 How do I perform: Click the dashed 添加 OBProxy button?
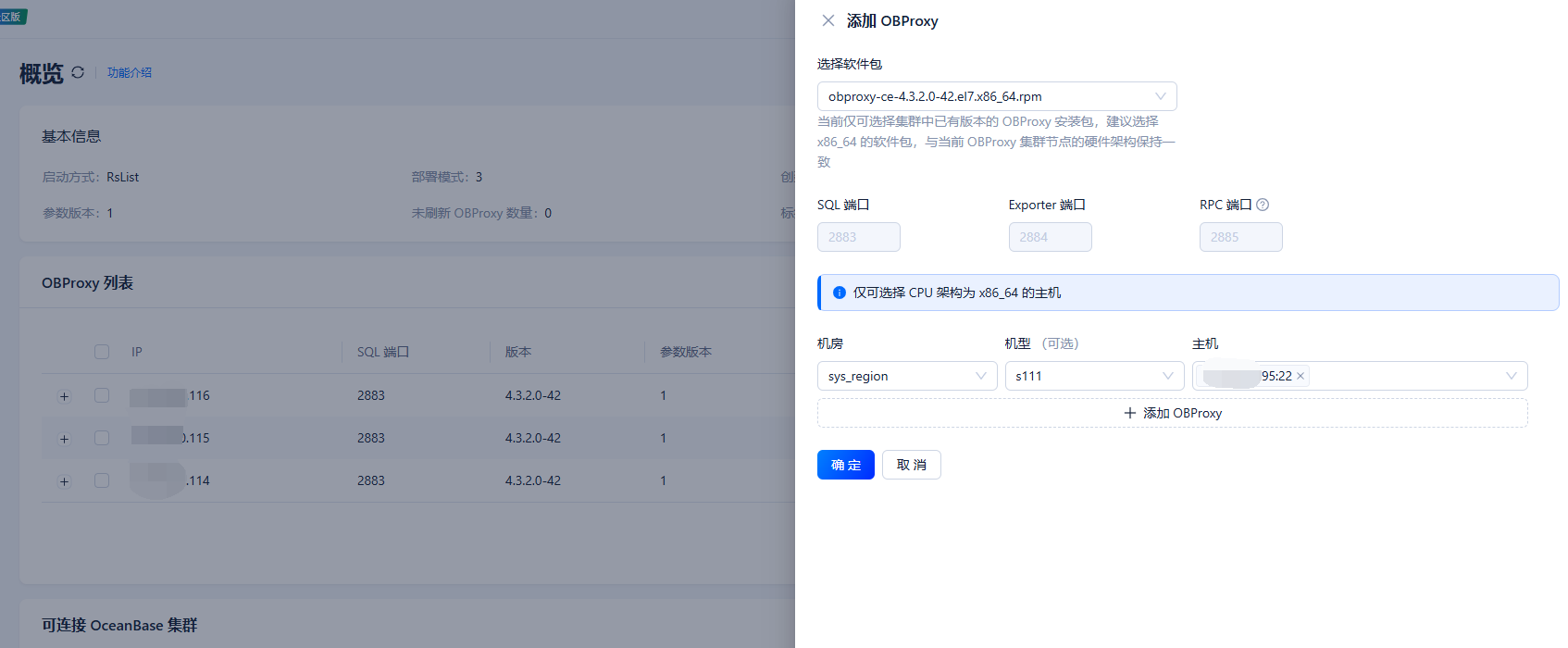[1173, 413]
